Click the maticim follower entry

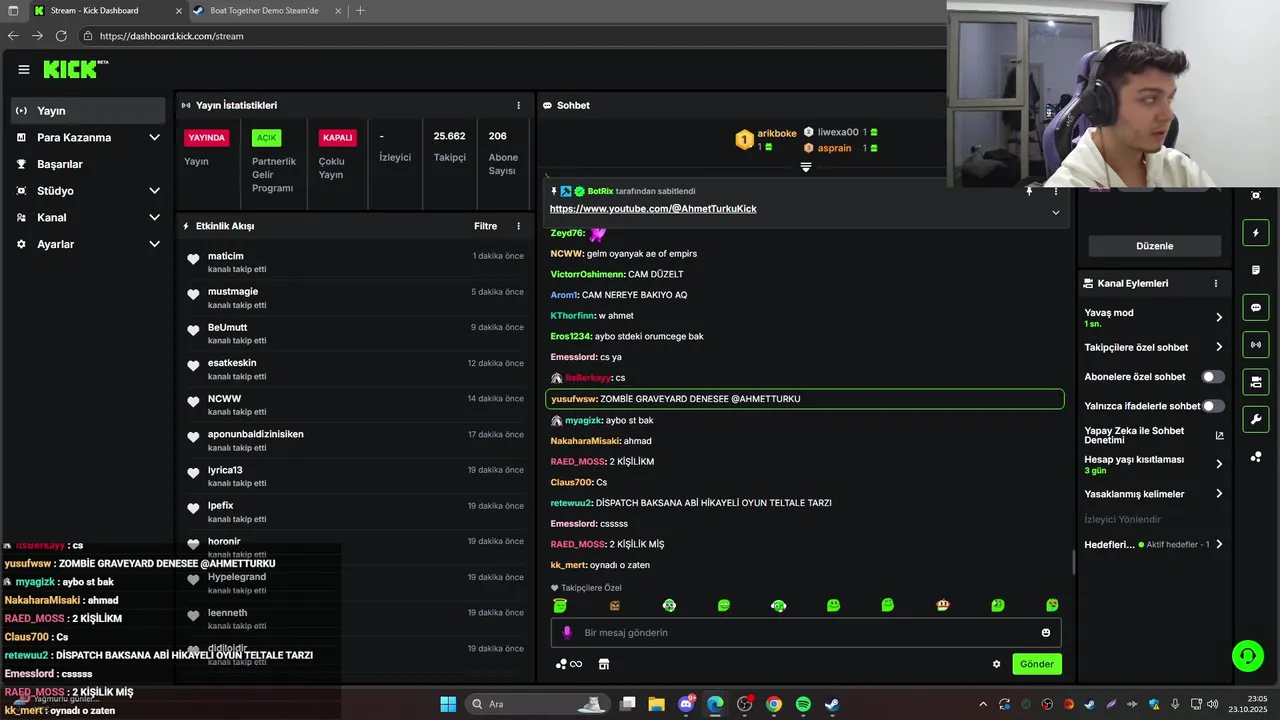355,262
